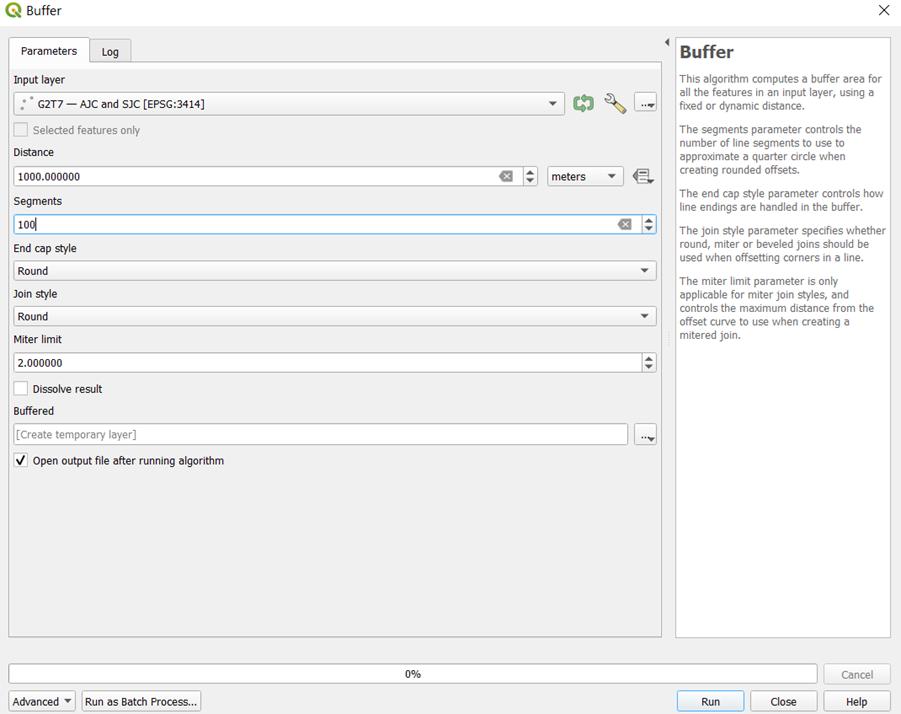Clear the Distance value field
This screenshot has width=901, height=714.
click(506, 177)
